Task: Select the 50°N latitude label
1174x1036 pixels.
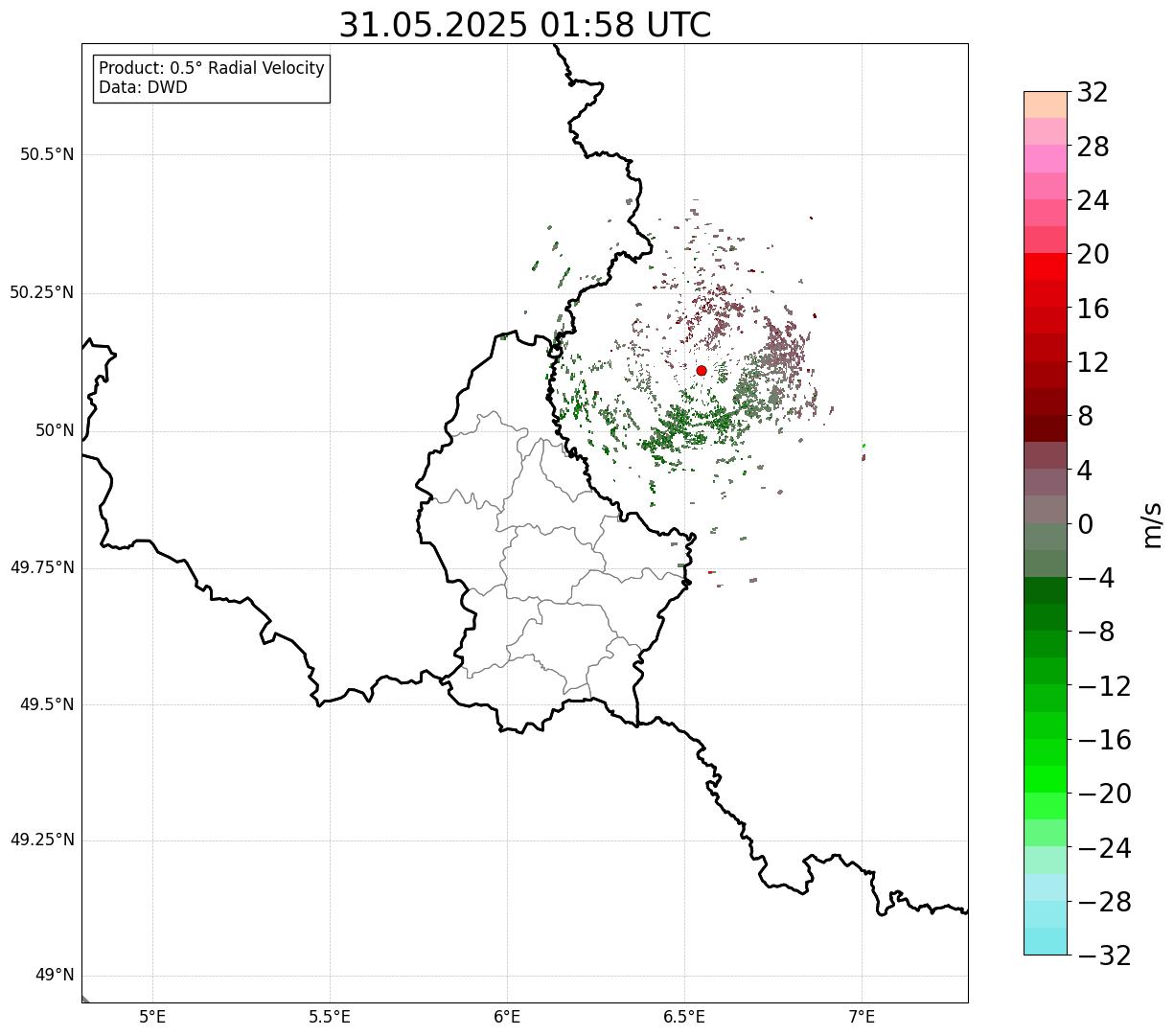Action: (55, 430)
